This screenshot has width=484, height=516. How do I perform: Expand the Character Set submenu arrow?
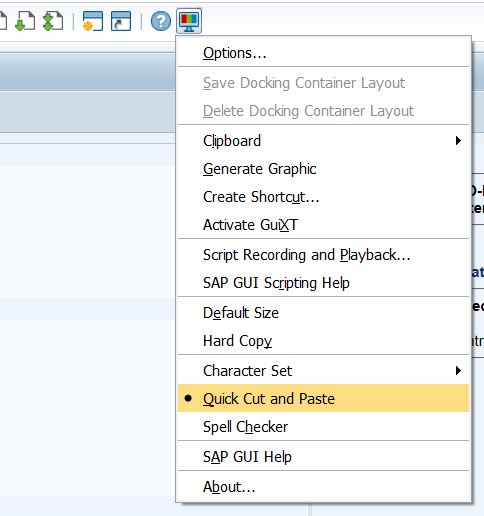[x=458, y=370]
